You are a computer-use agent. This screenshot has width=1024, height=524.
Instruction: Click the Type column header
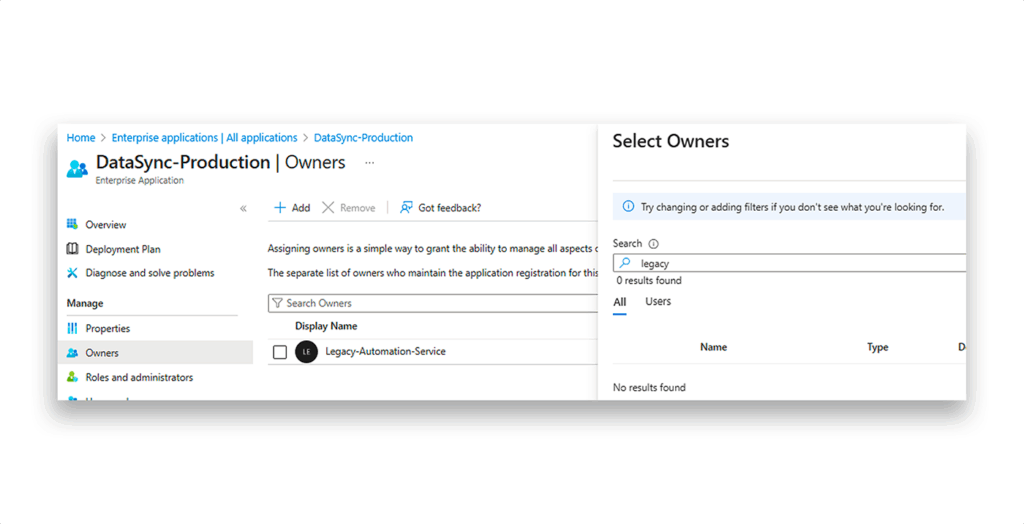point(877,347)
